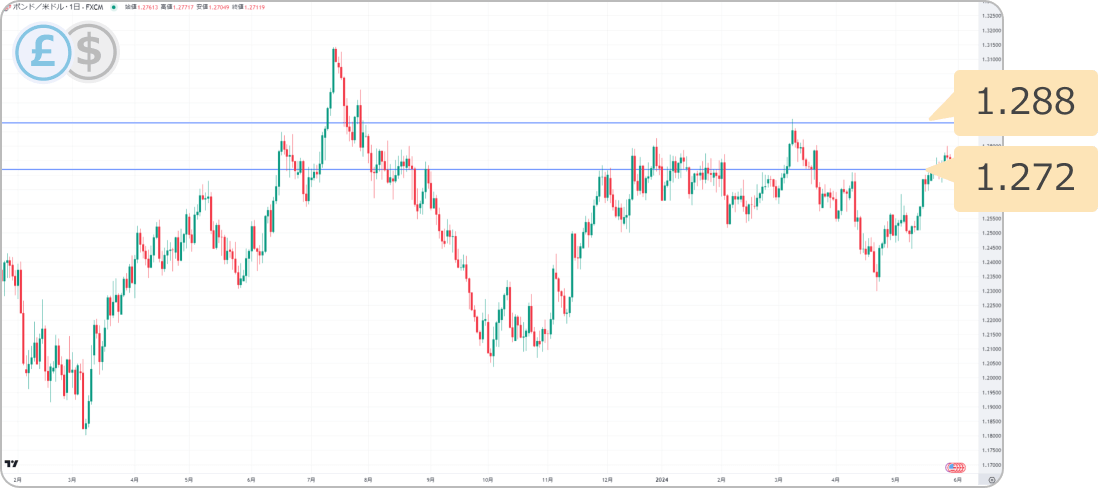Click the ポンド/米ドル symbol title
The height and width of the screenshot is (488, 1100).
pyautogui.click(x=48, y=6)
